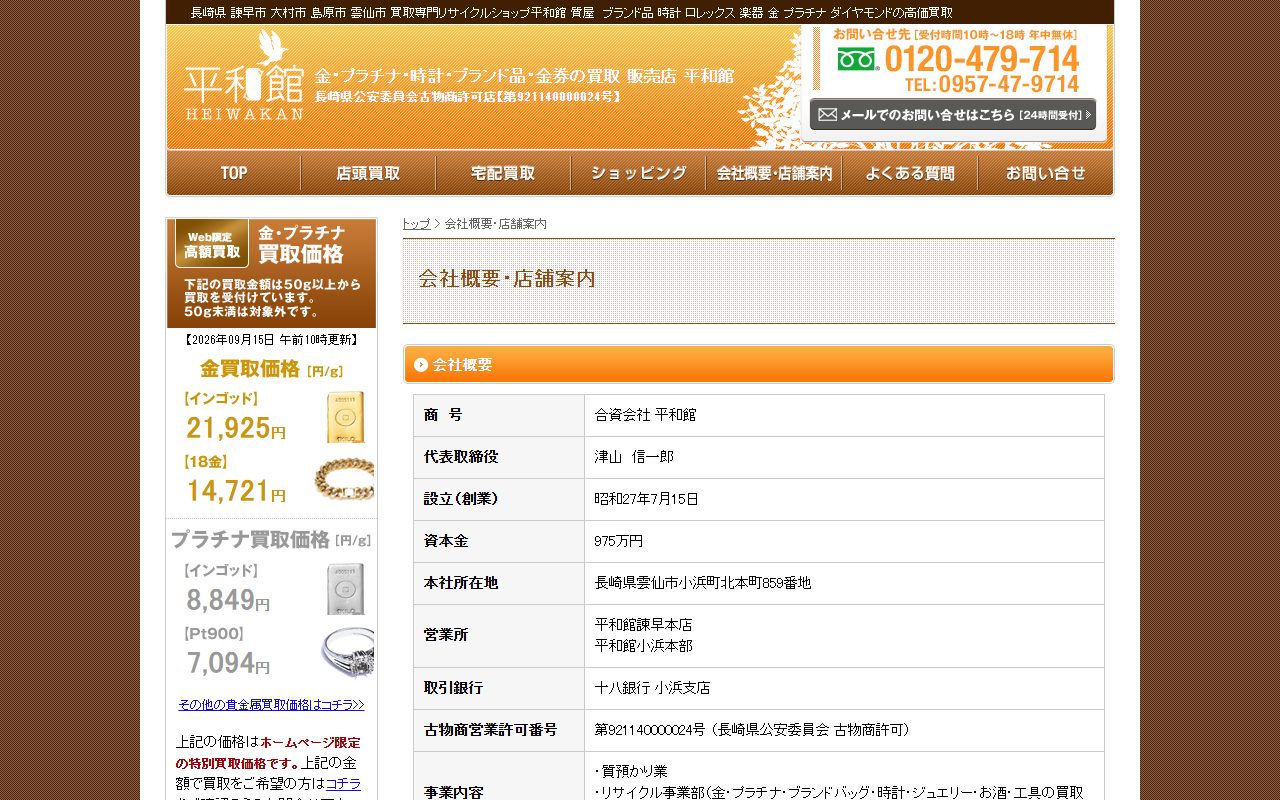Screen dimensions: 1280x800
Task: Click gold ingot price 21,925円
Action: click(236, 428)
